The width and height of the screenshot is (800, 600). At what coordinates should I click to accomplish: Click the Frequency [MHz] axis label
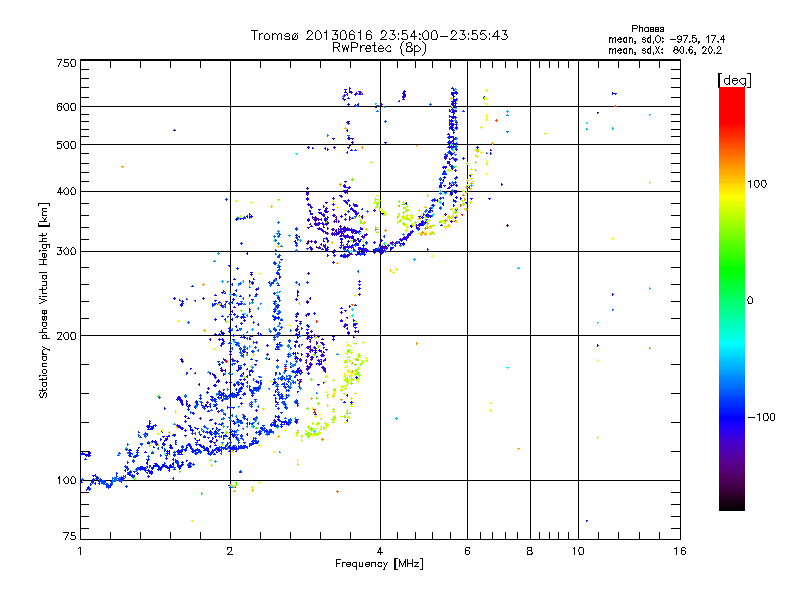pyautogui.click(x=379, y=564)
